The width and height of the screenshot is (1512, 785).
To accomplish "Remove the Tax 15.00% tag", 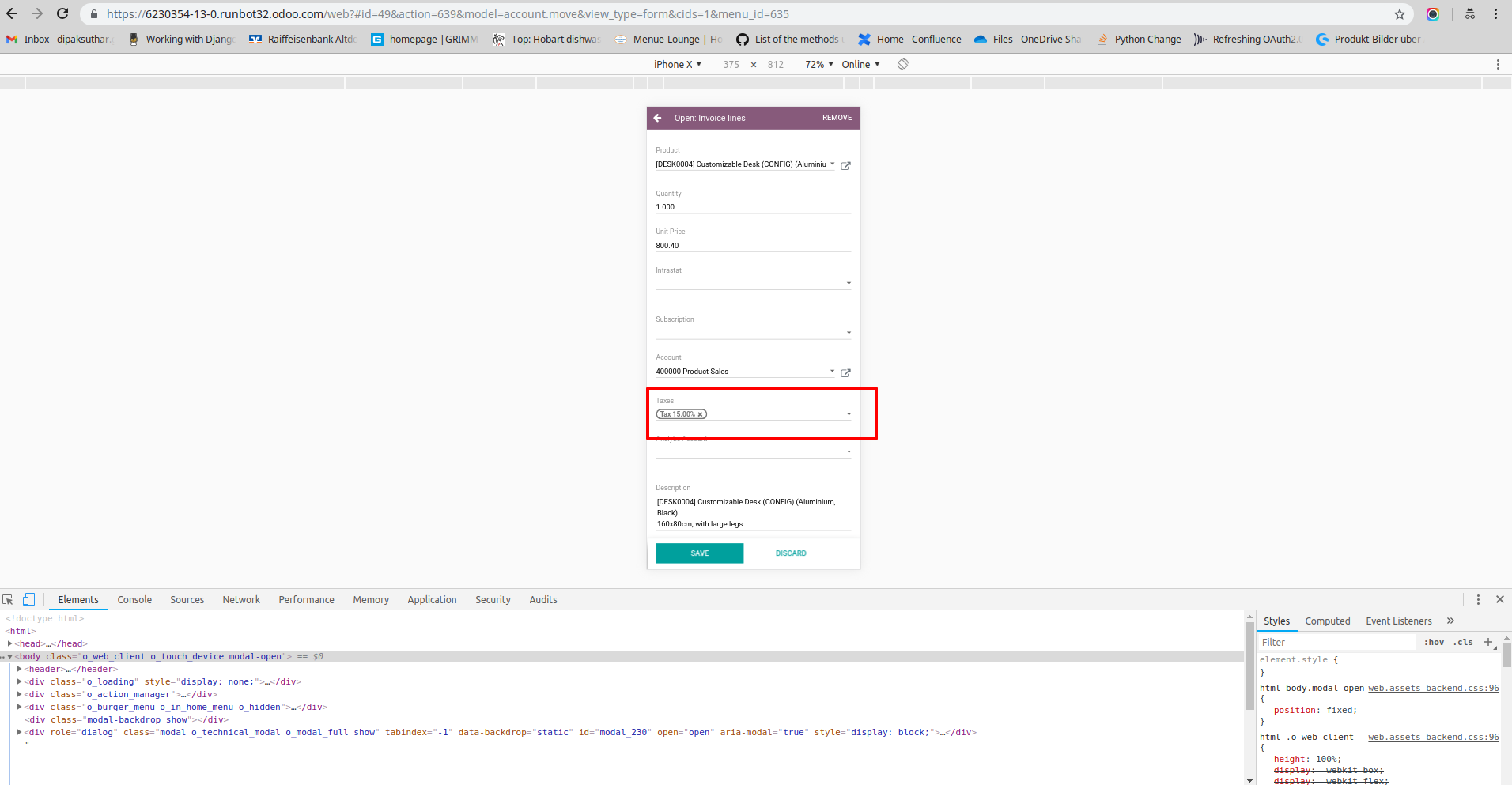I will click(700, 413).
